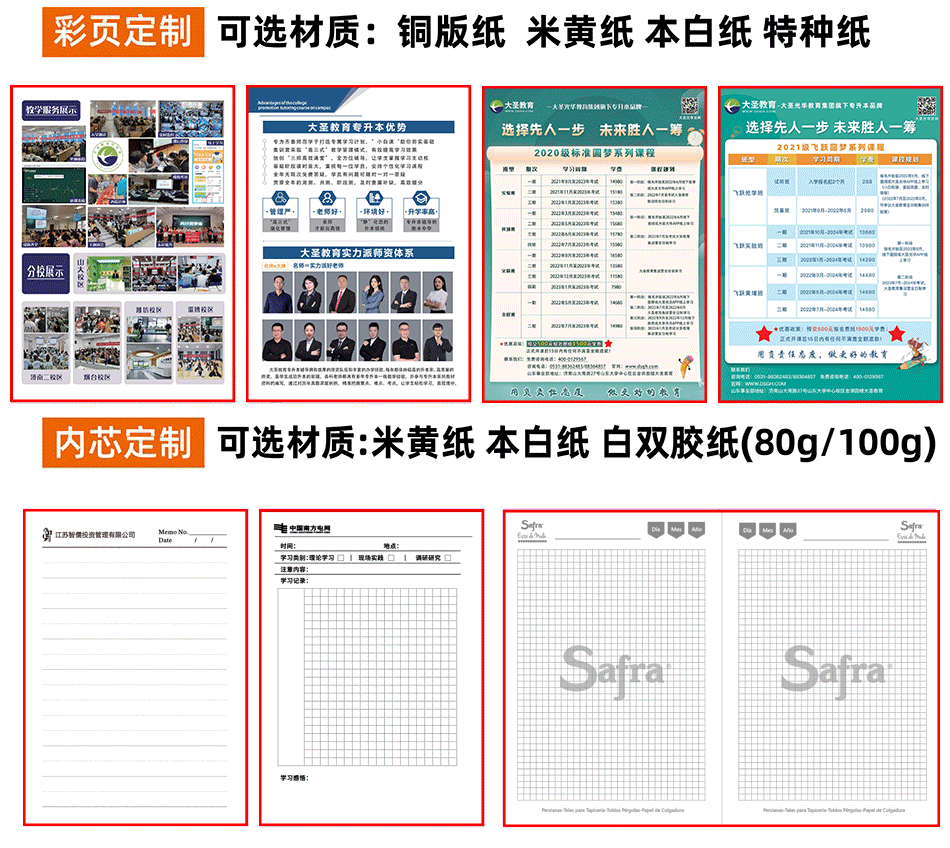950x848 pixels.
Task: Open the 2021级飞跃圆梦系列课程 teal flyer
Action: tap(831, 244)
